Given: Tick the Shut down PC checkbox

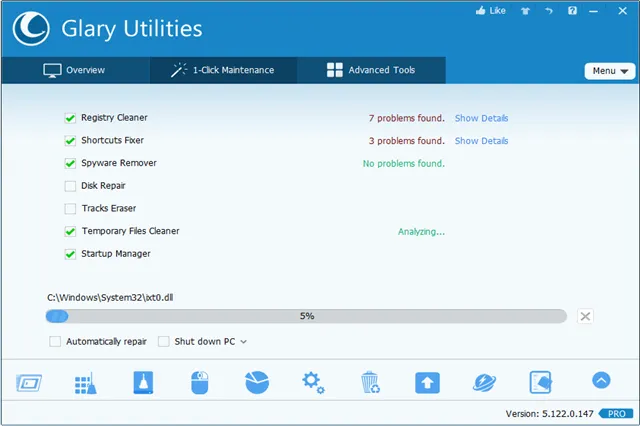Looking at the screenshot, I should (x=164, y=341).
